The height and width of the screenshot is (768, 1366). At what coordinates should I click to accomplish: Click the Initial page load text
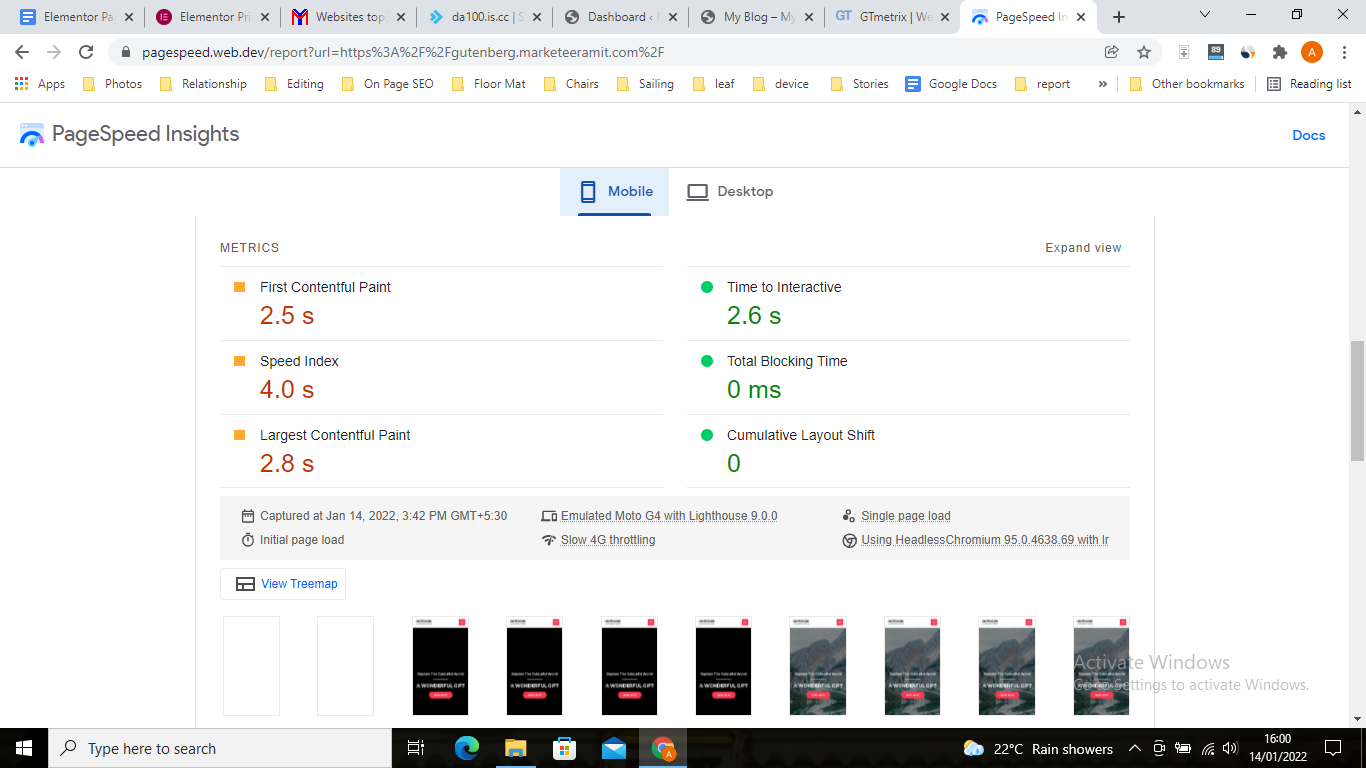pos(302,540)
